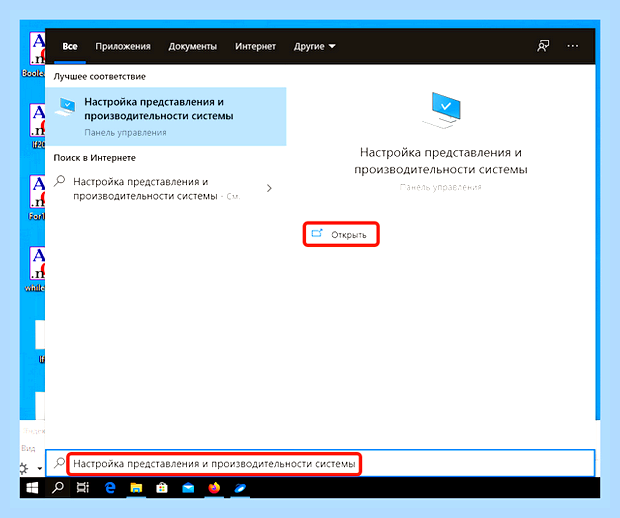Click the search input field text
Viewport: 620px width, 518px height.
pos(214,463)
